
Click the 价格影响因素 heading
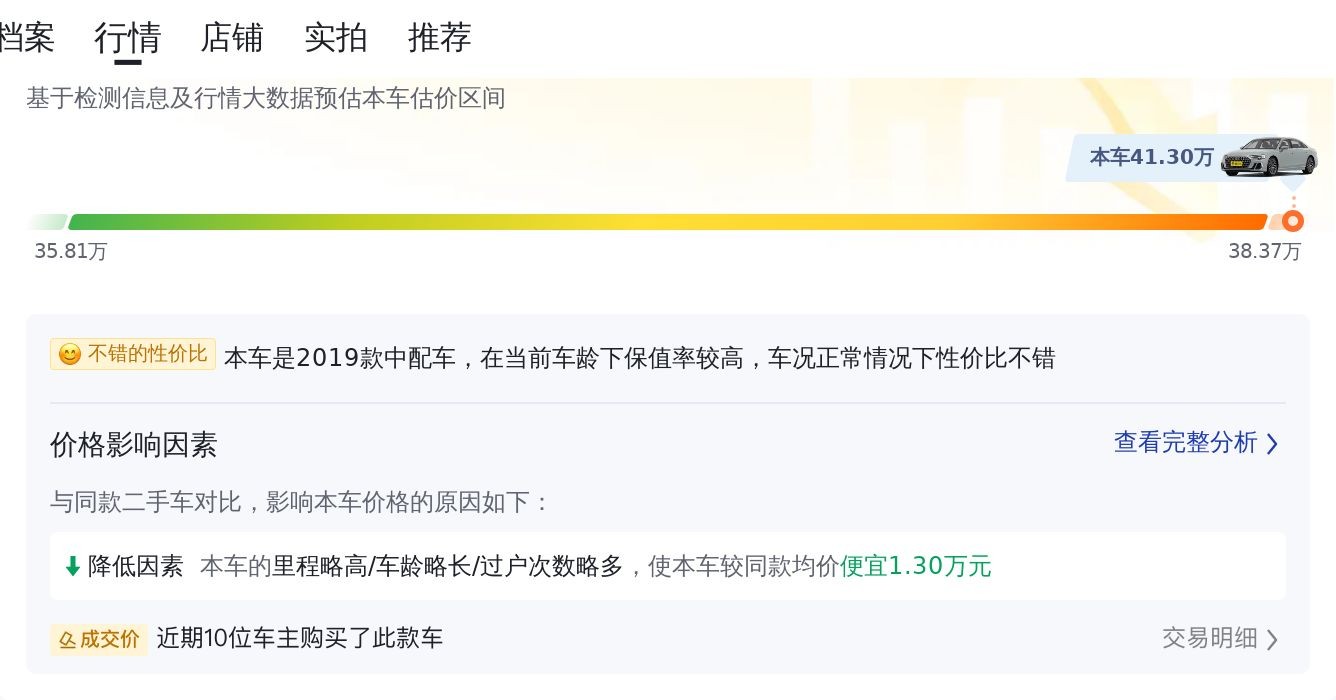[x=133, y=445]
